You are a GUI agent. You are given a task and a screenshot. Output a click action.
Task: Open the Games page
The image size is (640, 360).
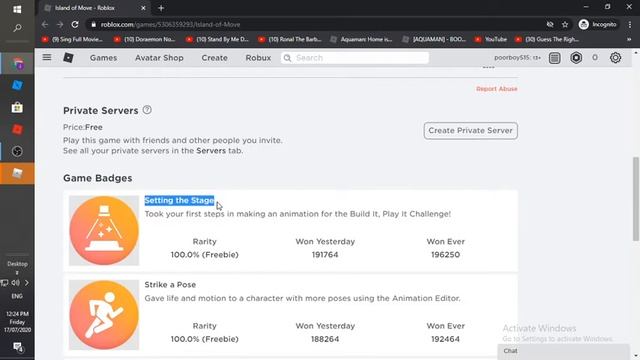coord(103,58)
